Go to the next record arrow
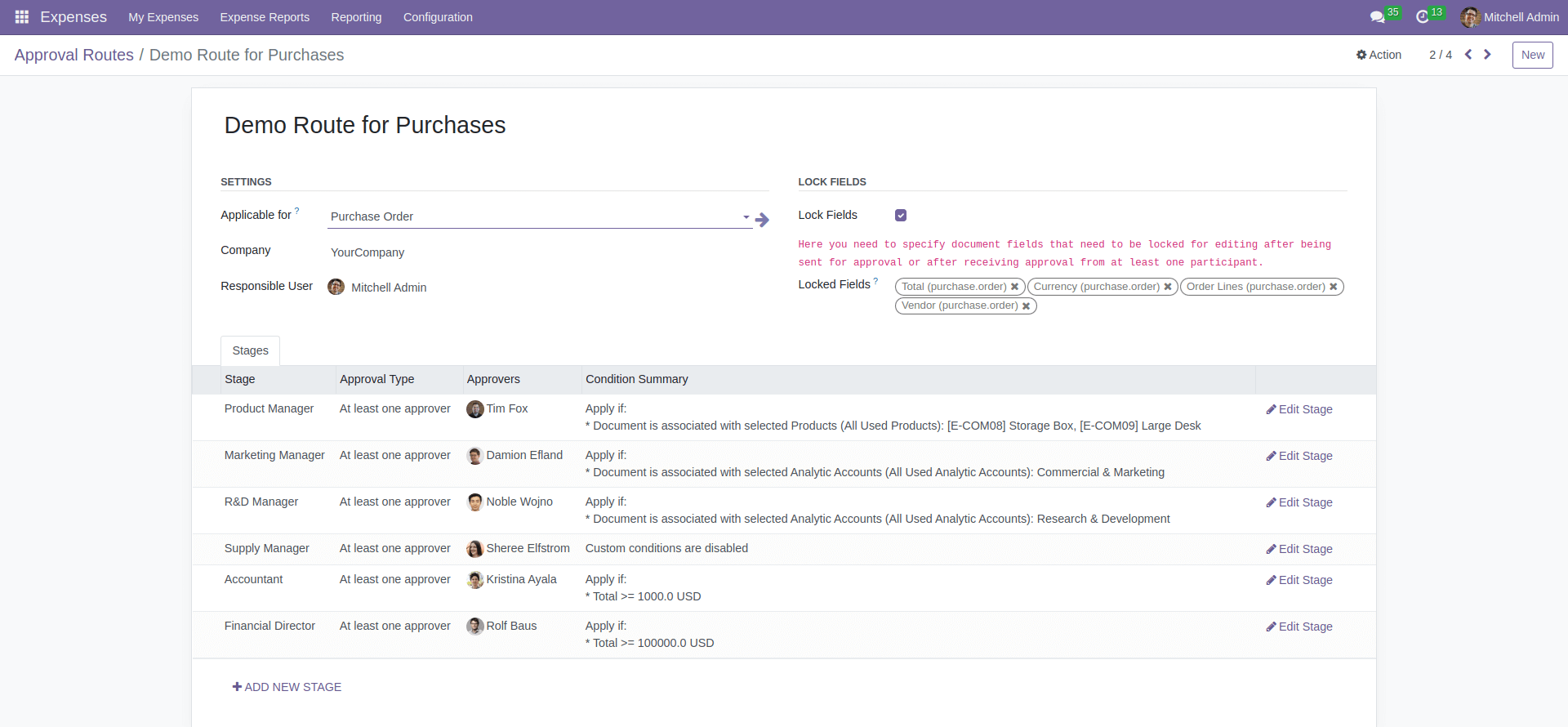 (x=1487, y=55)
